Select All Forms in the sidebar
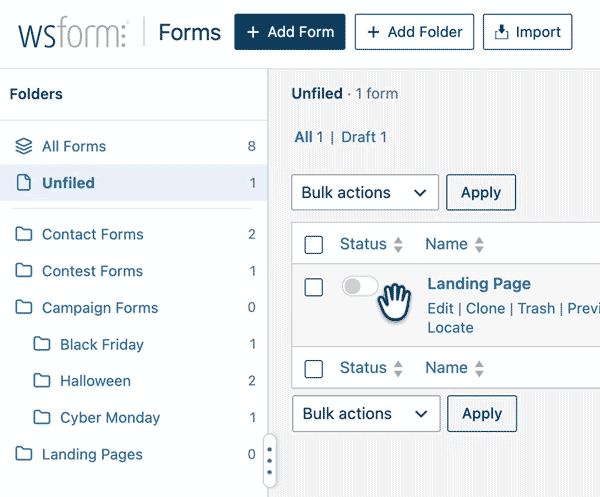The height and width of the screenshot is (497, 600). [x=133, y=146]
